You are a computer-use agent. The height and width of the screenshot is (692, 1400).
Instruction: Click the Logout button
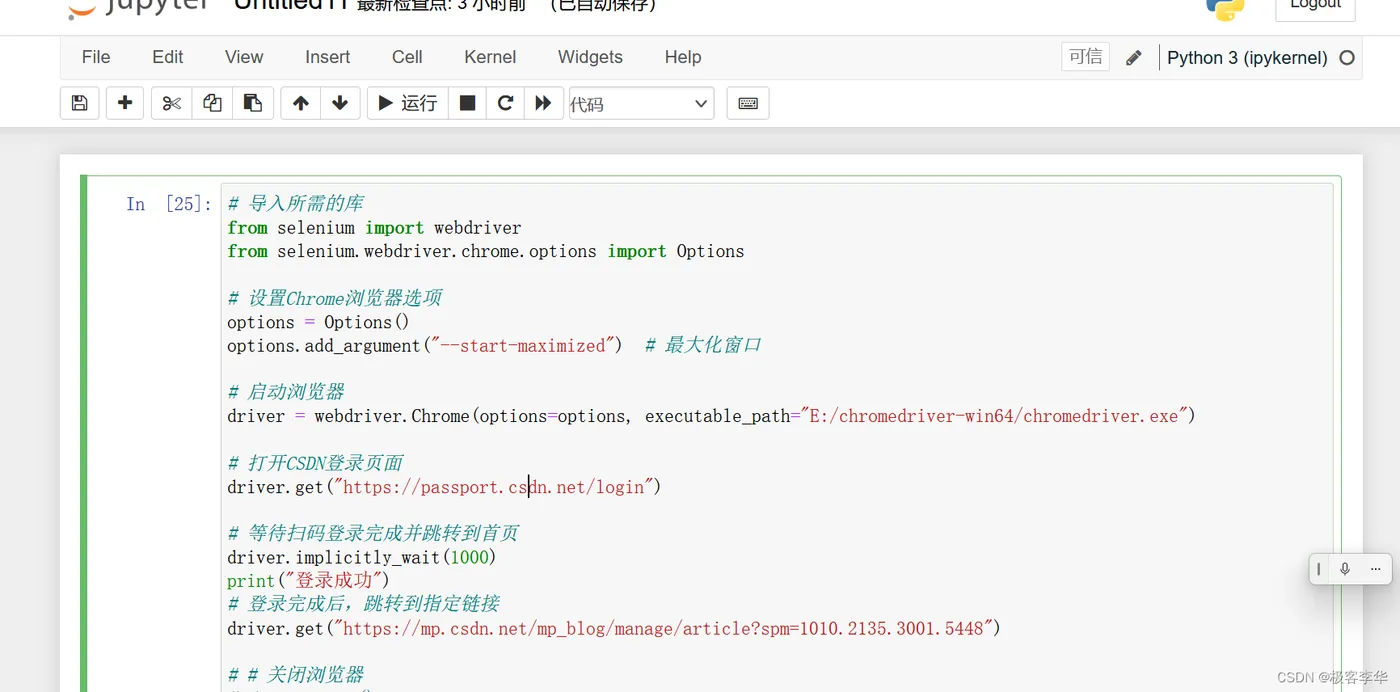tap(1314, 5)
